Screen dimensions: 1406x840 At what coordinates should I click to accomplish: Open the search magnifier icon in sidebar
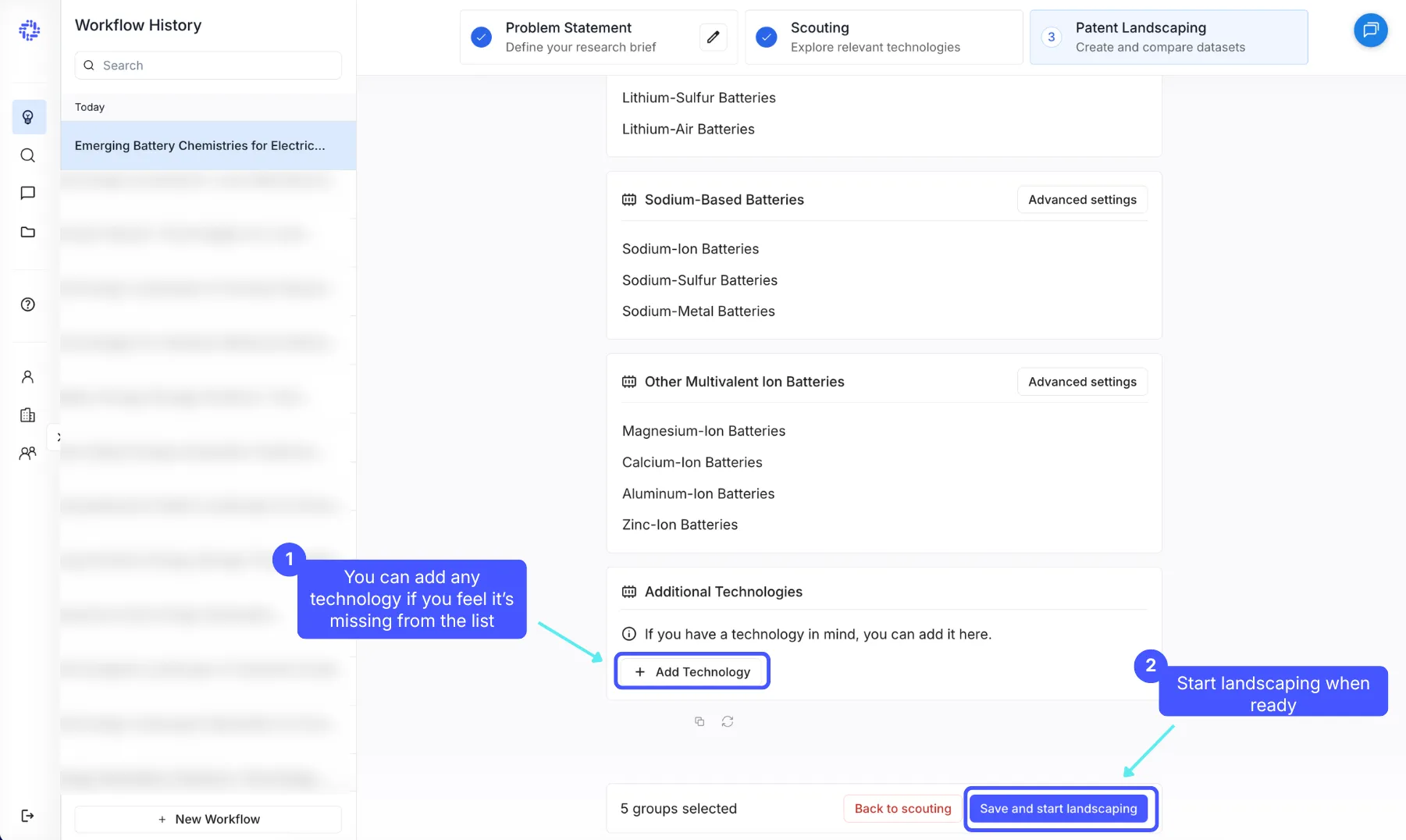point(28,155)
